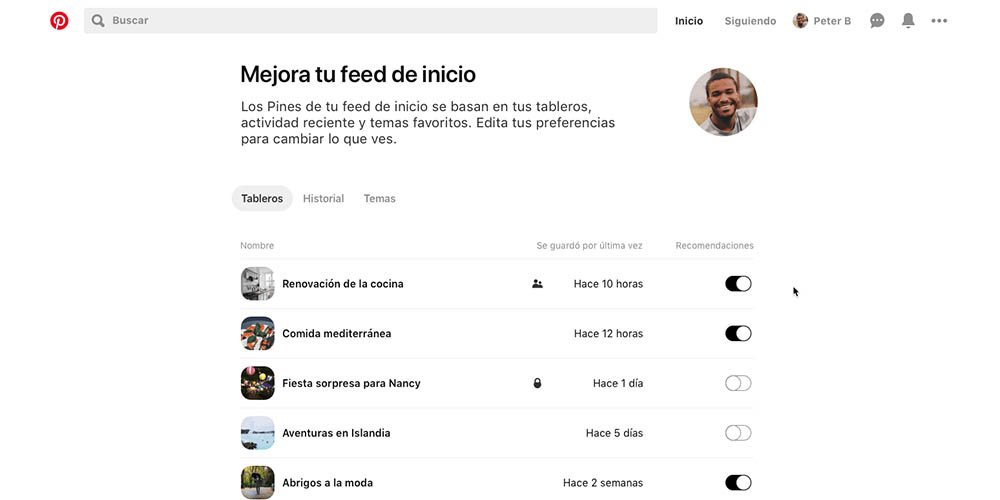Open Fiesta sorpresa para Nancy thumbnail

[x=258, y=383]
